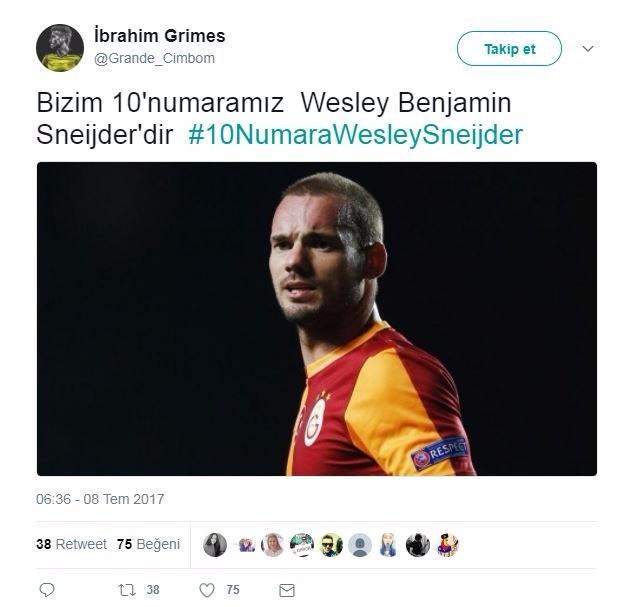
Task: Open the attached football player photo
Action: 317,319
